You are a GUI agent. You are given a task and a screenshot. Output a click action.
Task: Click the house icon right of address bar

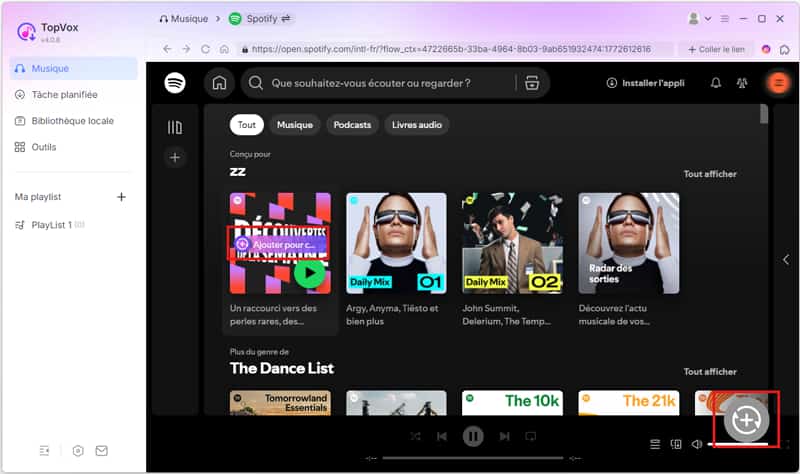(x=785, y=49)
